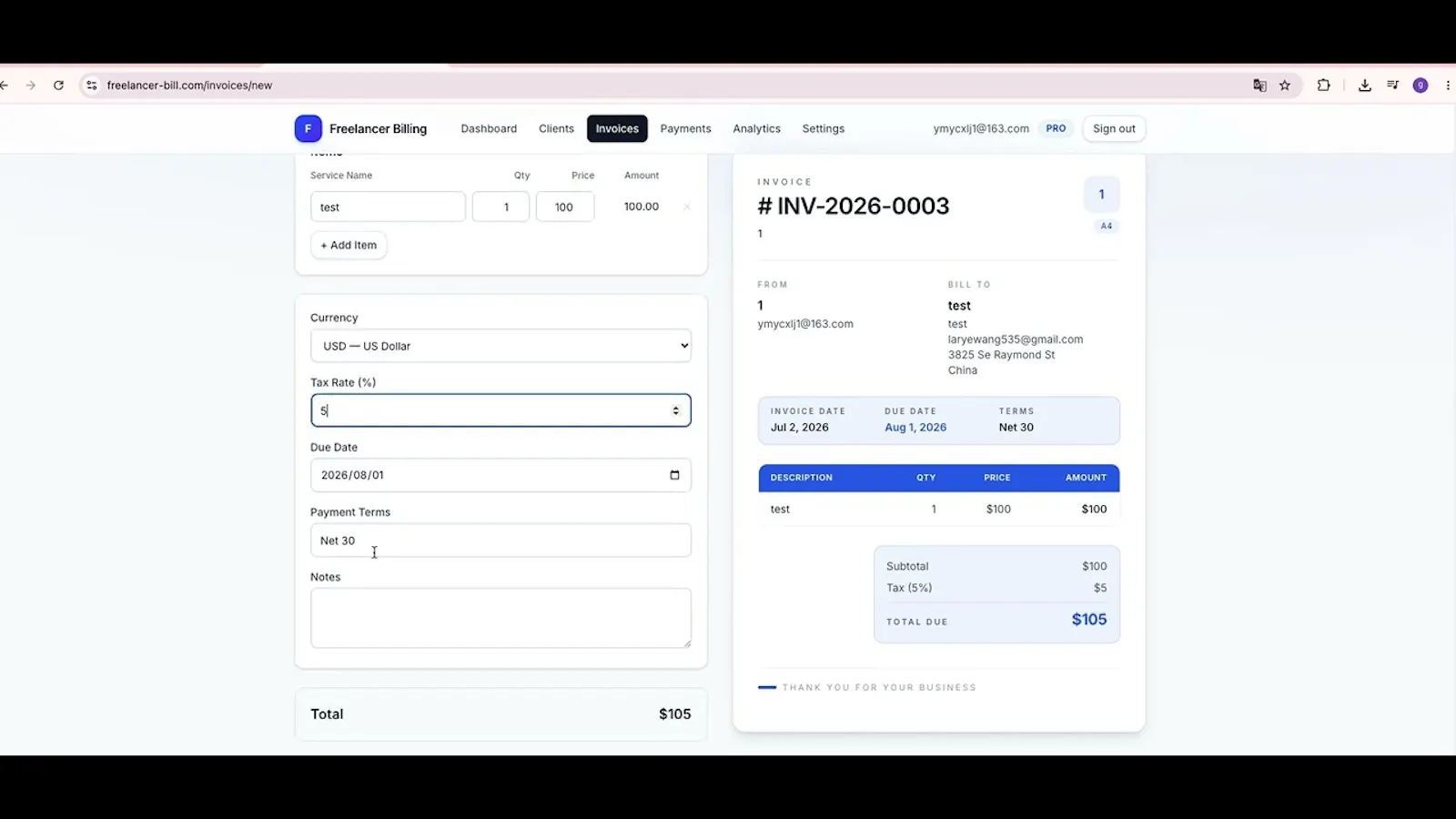Reload the page with the refresh icon
Image resolution: width=1456 pixels, height=819 pixels.
58,86
